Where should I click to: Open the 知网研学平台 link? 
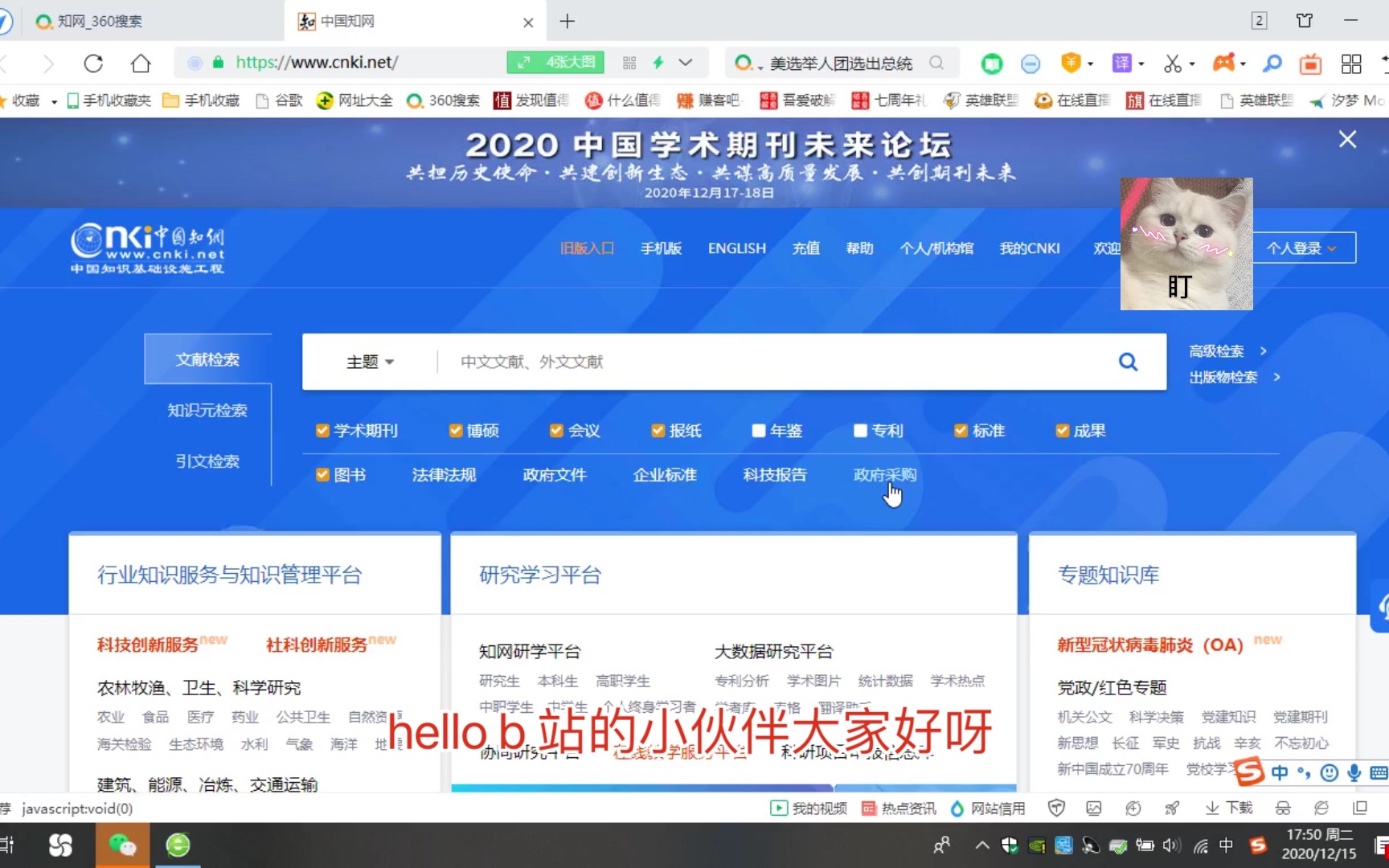tap(530, 652)
